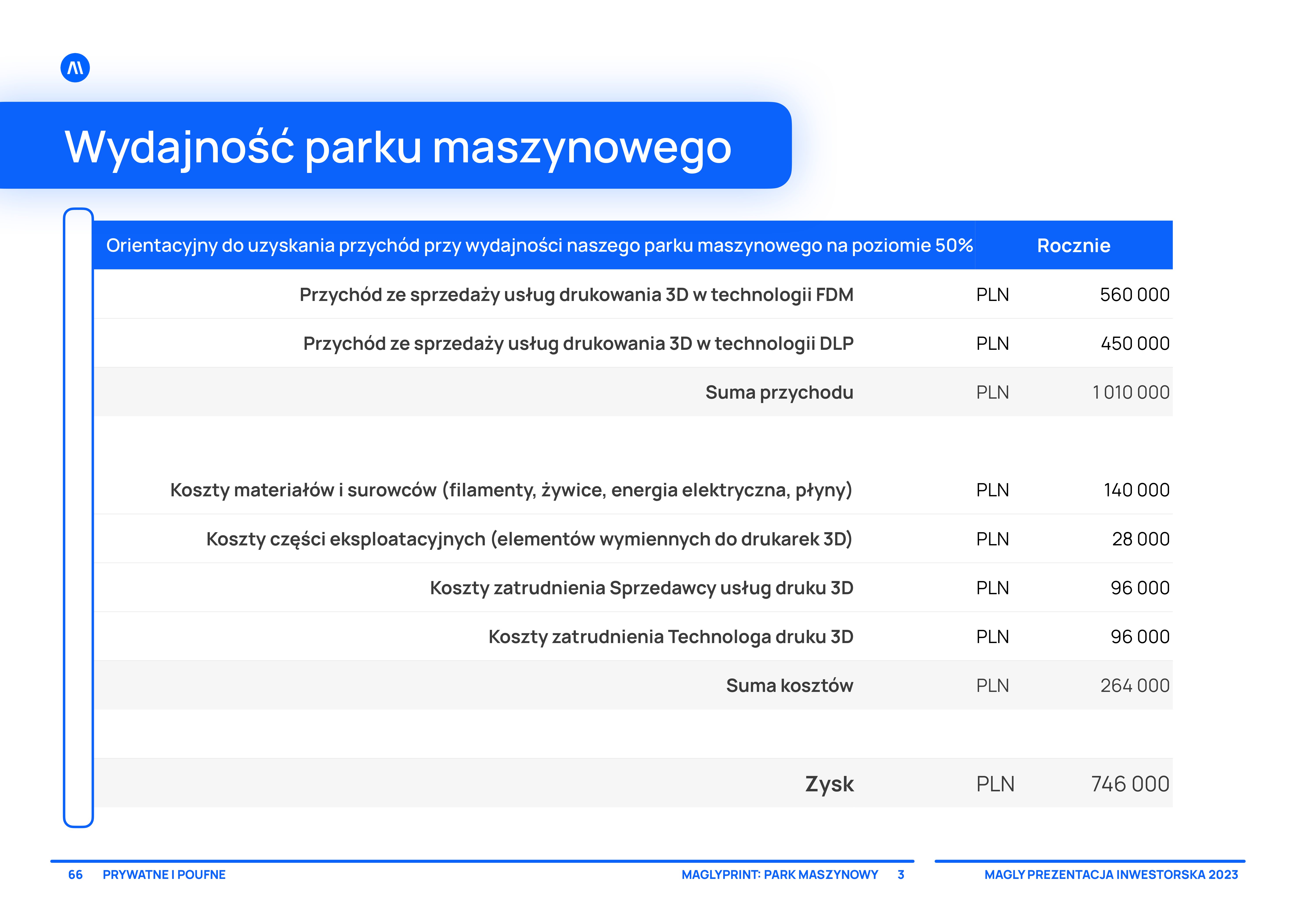The width and height of the screenshot is (1296, 924).
Task: Select the DLP revenue row label
Action: [578, 344]
